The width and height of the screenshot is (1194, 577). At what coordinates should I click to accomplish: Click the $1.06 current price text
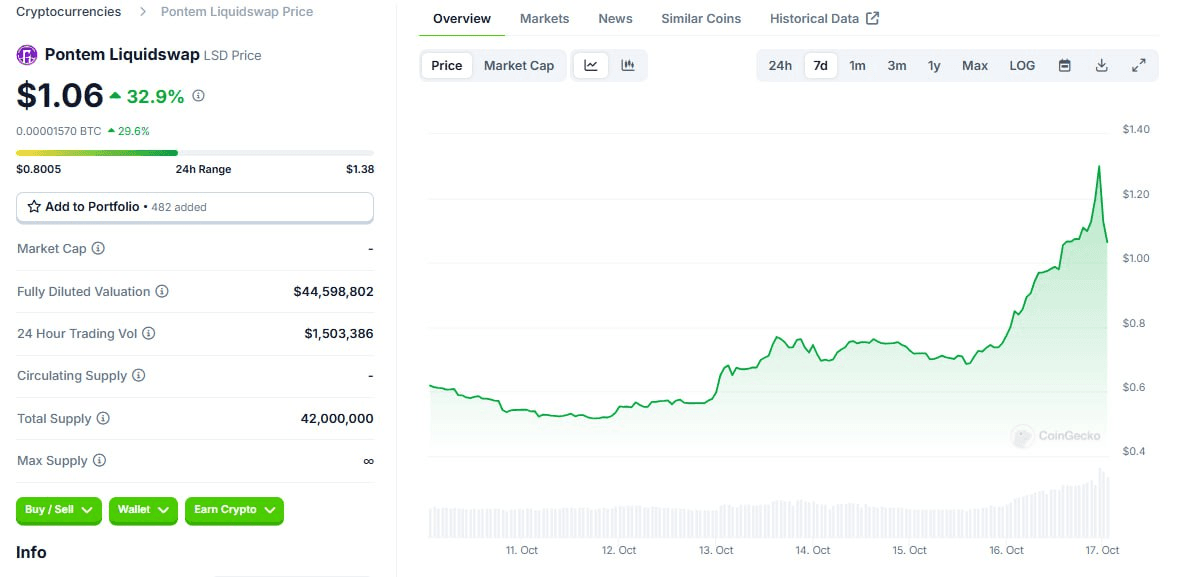[x=59, y=95]
